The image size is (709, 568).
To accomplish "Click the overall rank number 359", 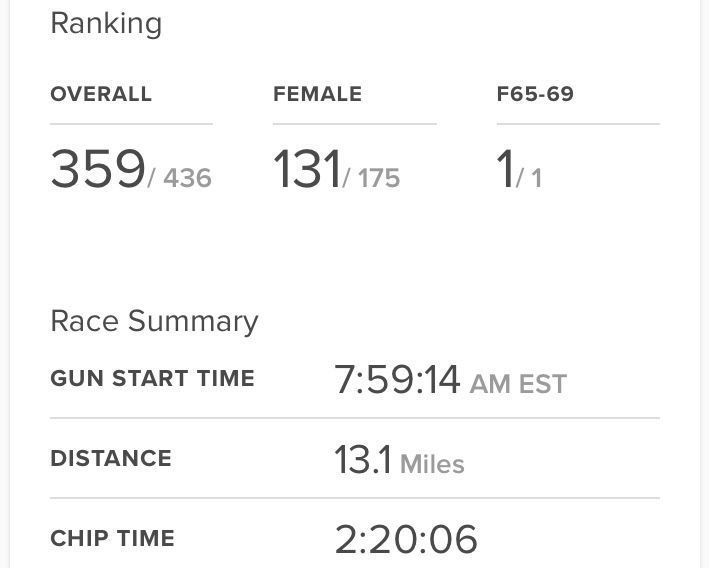I will pyautogui.click(x=98, y=169).
